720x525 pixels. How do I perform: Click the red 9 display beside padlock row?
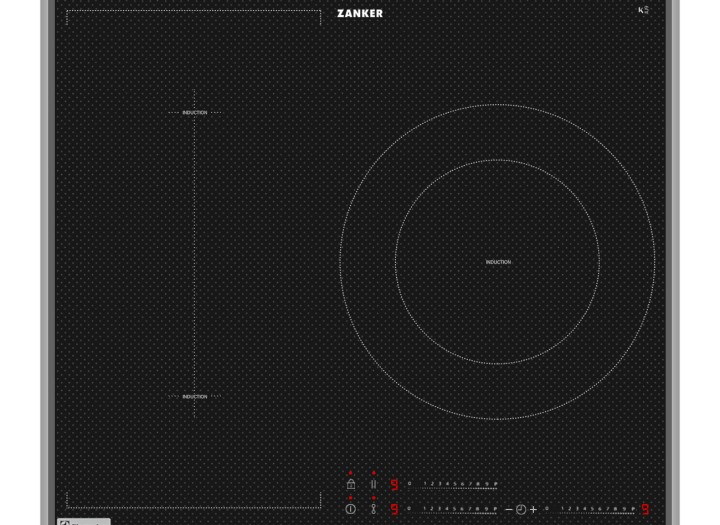pyautogui.click(x=394, y=485)
